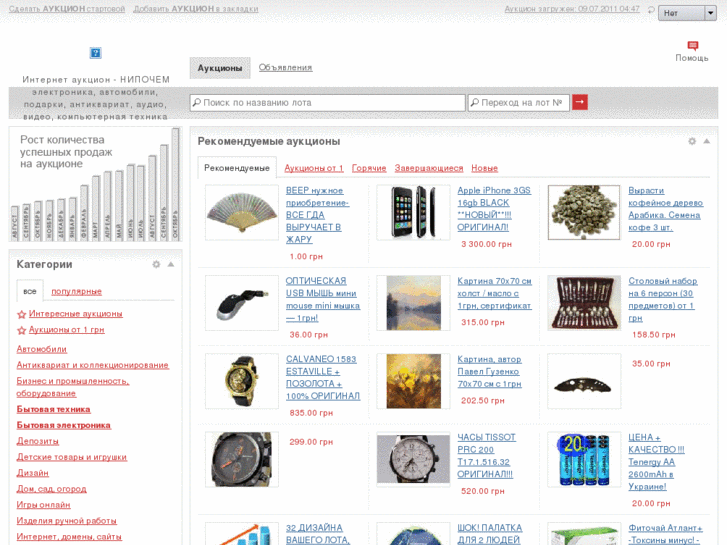727x545 pixels.
Task: Collapse the Рекомендуемые аукционы panel
Action: [707, 141]
